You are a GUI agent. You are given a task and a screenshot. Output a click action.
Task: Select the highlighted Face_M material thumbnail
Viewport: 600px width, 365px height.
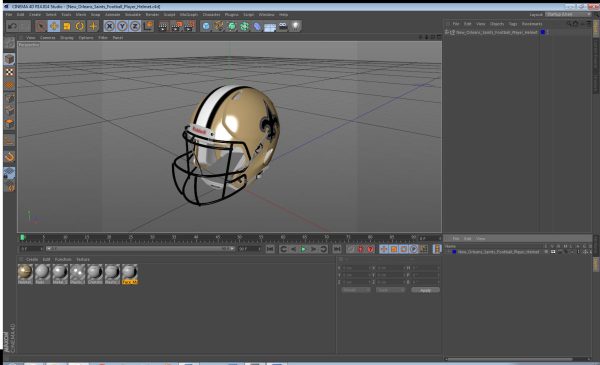coord(130,274)
